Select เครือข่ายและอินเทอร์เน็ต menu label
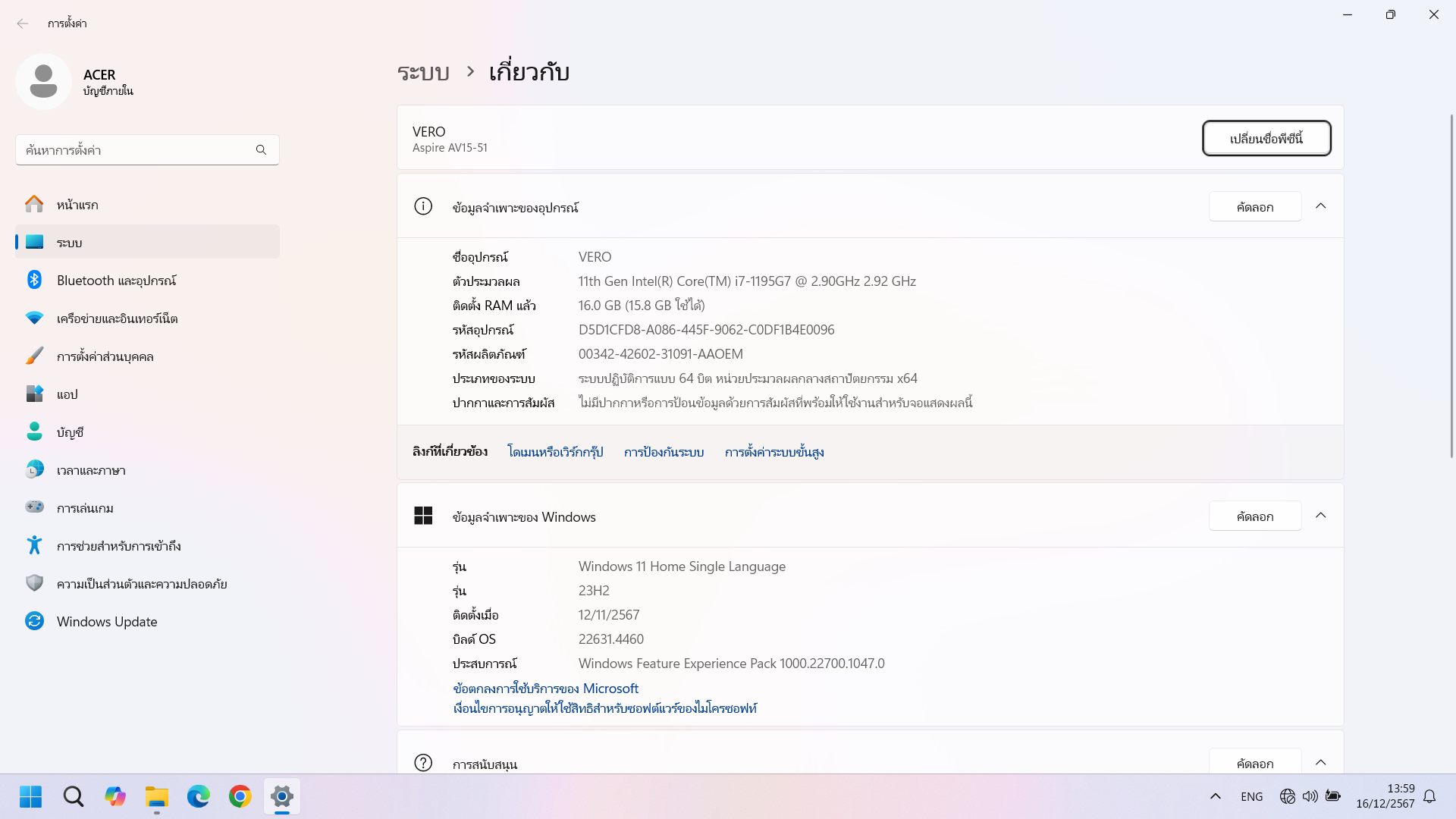 click(x=117, y=318)
